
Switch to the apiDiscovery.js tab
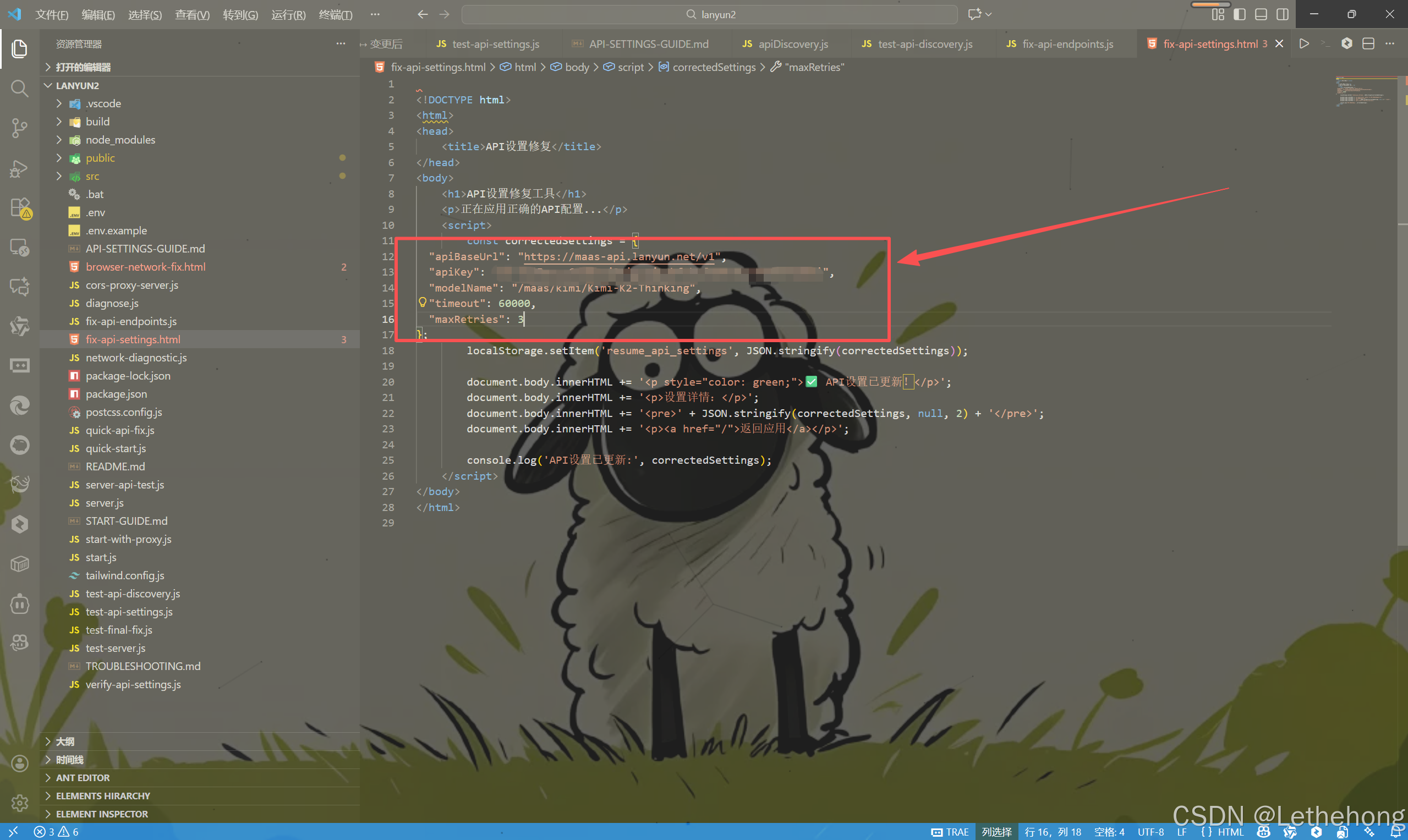point(792,44)
